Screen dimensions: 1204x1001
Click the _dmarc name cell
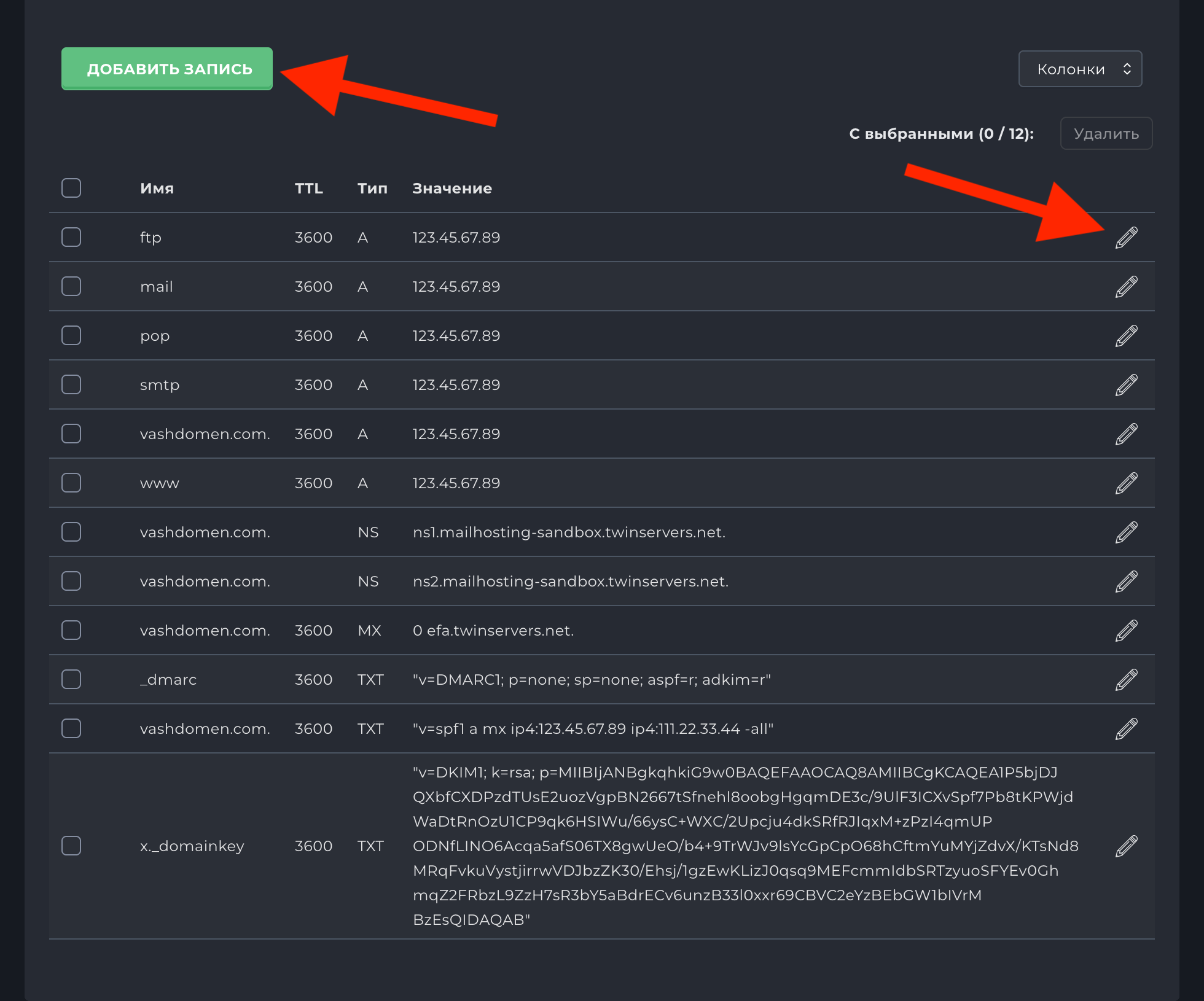tap(168, 680)
